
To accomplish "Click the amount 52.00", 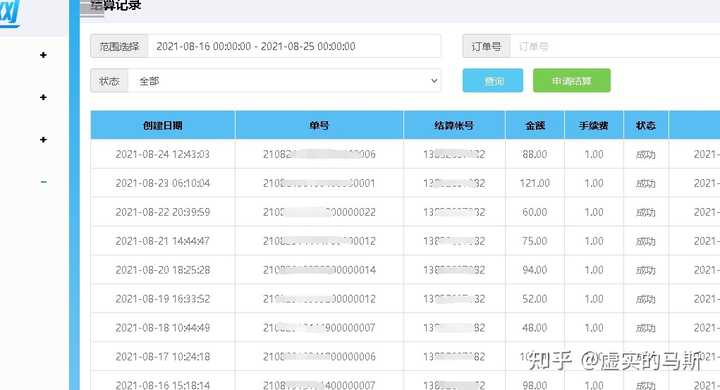I will coord(534,299).
